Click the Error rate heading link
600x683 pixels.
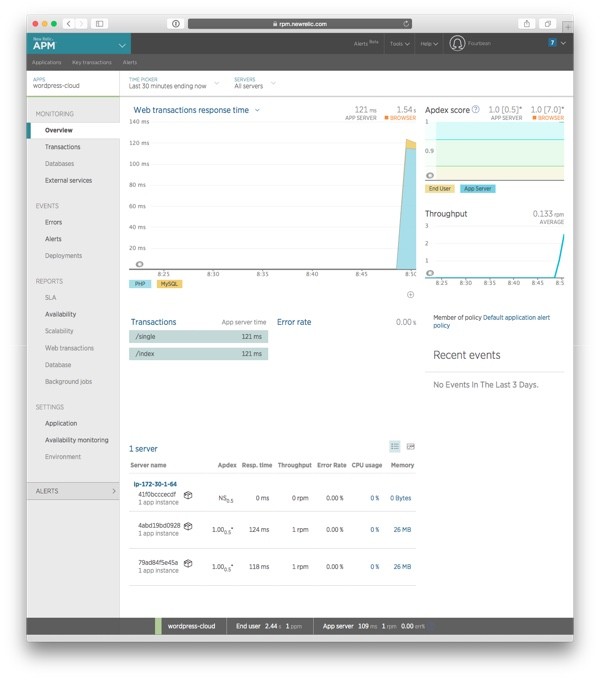(294, 322)
